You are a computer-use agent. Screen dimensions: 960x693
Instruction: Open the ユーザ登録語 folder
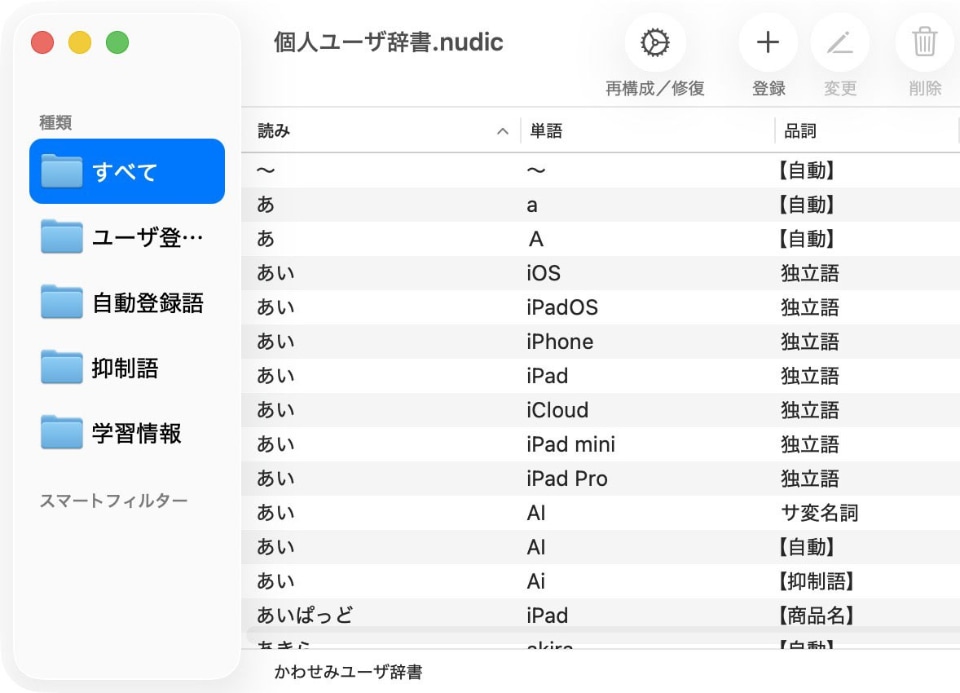[127, 237]
